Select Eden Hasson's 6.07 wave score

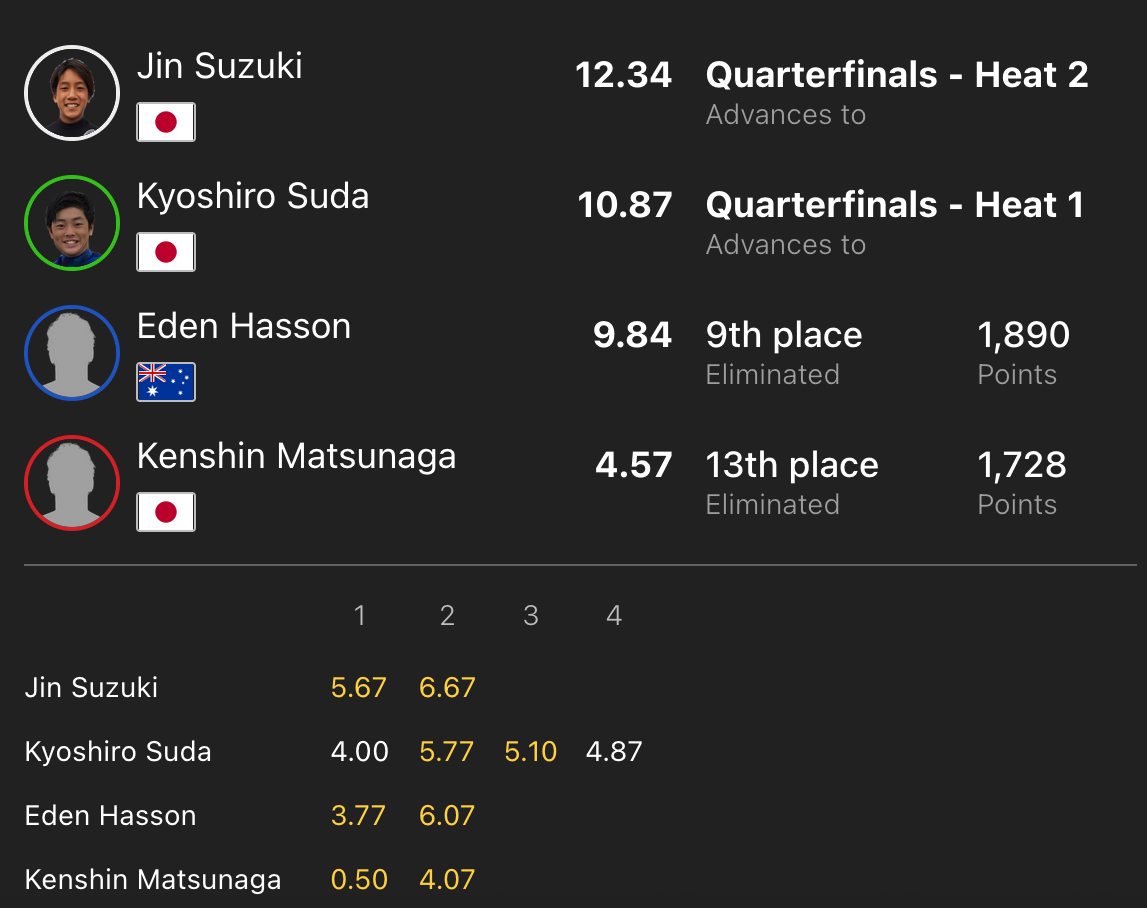coord(447,816)
